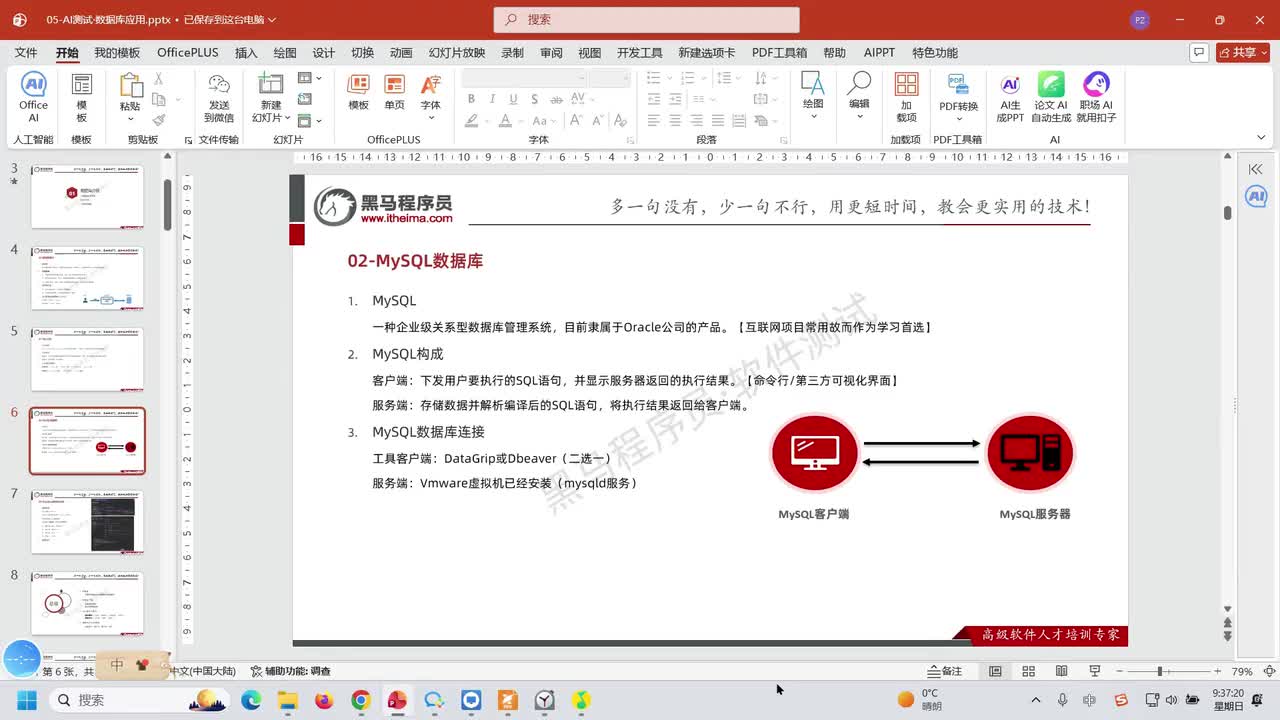Open Windows Start menu
This screenshot has height=720, width=1280.
click(26, 700)
